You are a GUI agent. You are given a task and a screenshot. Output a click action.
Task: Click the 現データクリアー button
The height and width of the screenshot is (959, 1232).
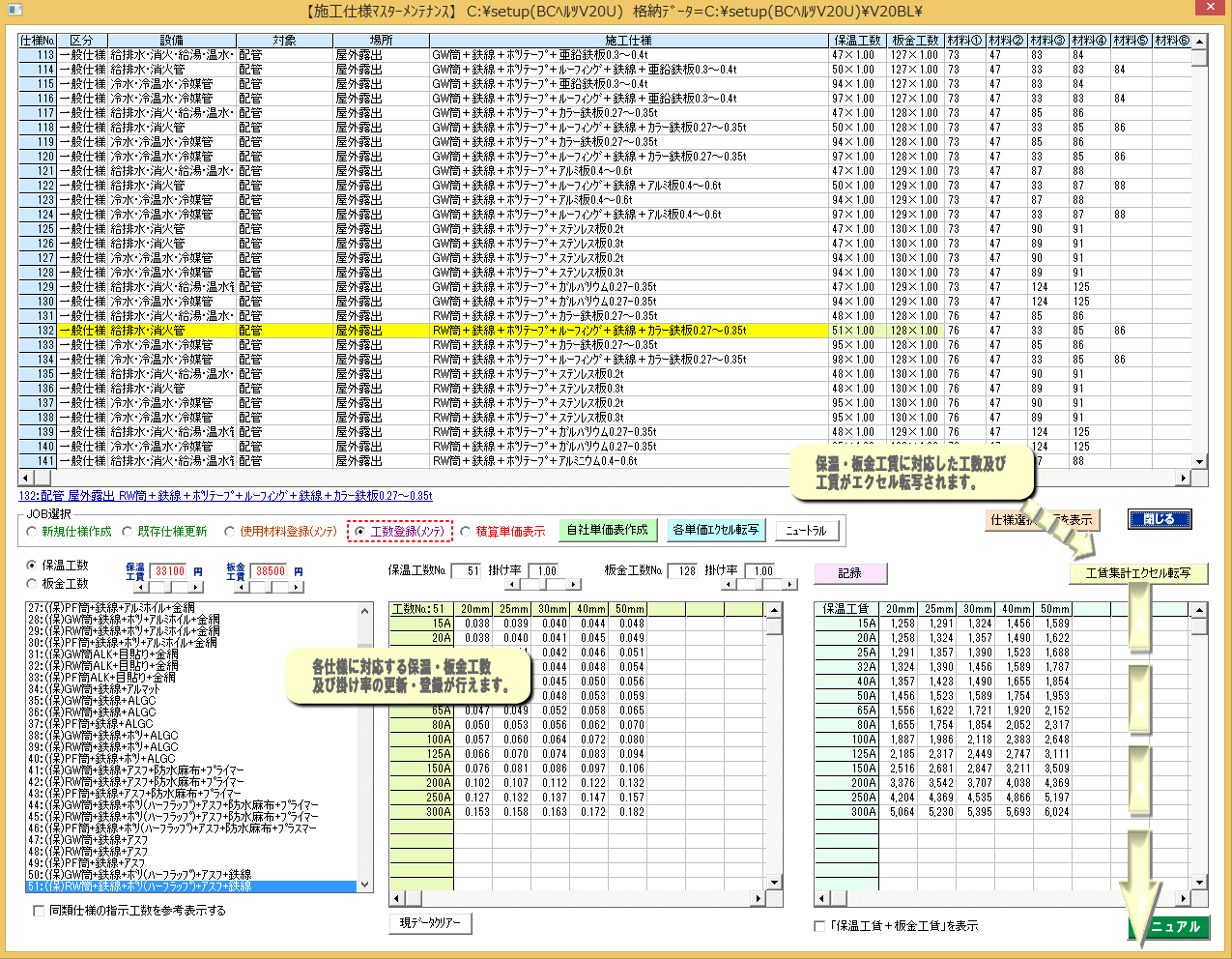[x=431, y=923]
